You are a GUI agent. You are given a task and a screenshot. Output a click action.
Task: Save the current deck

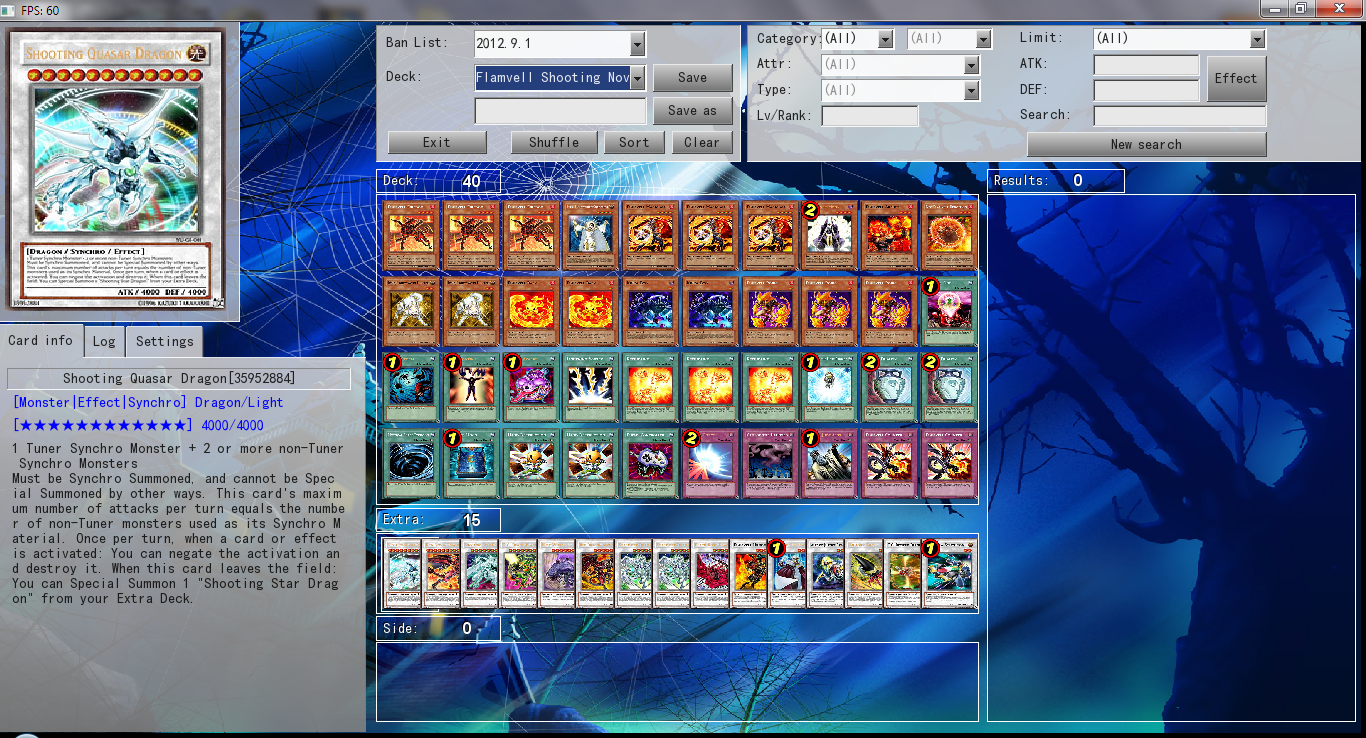tap(693, 78)
